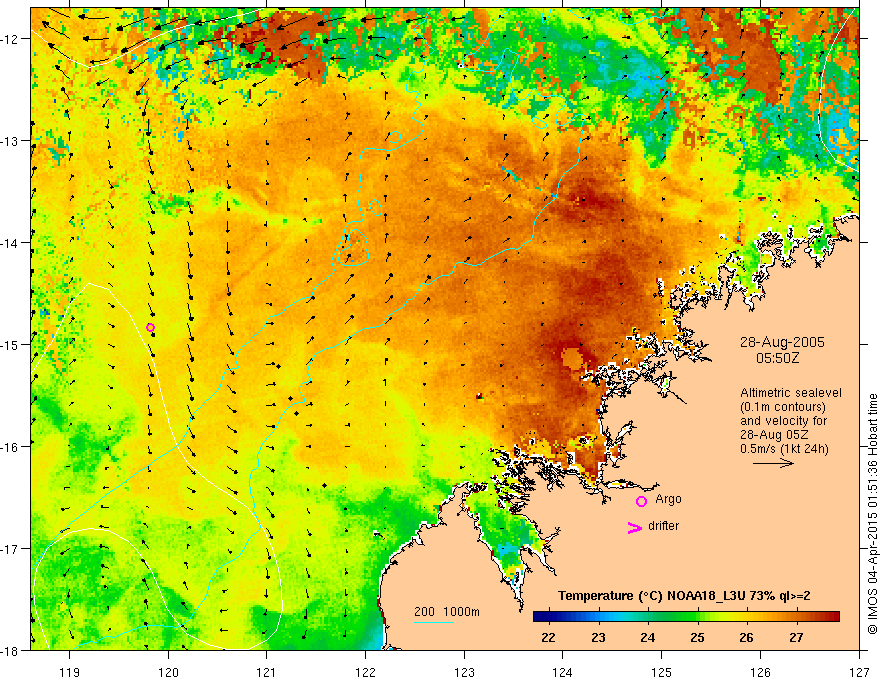Click the Argo float marker near 120°E
The image size is (880, 680).
tap(150, 328)
